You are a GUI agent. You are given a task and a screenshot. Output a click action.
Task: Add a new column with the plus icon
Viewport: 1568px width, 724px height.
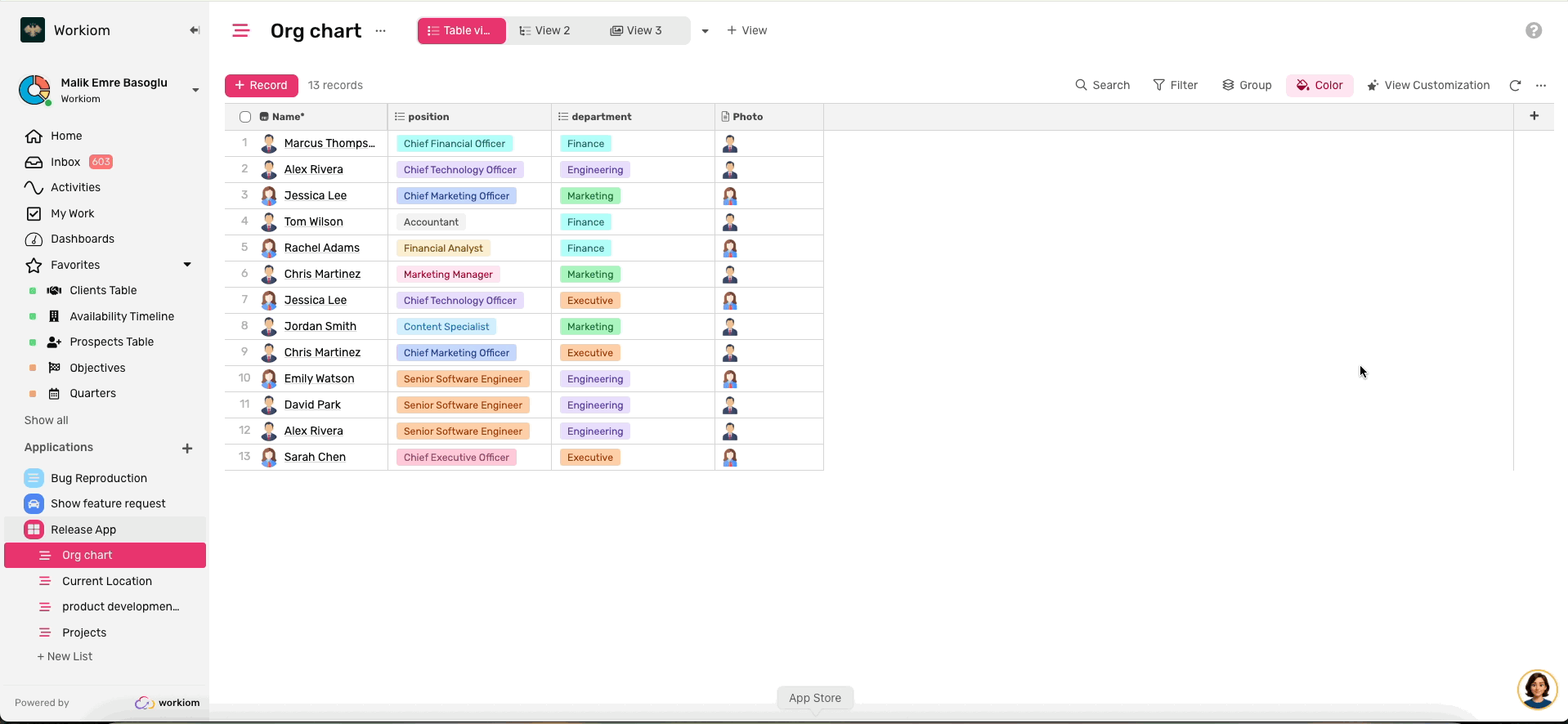click(x=1534, y=116)
